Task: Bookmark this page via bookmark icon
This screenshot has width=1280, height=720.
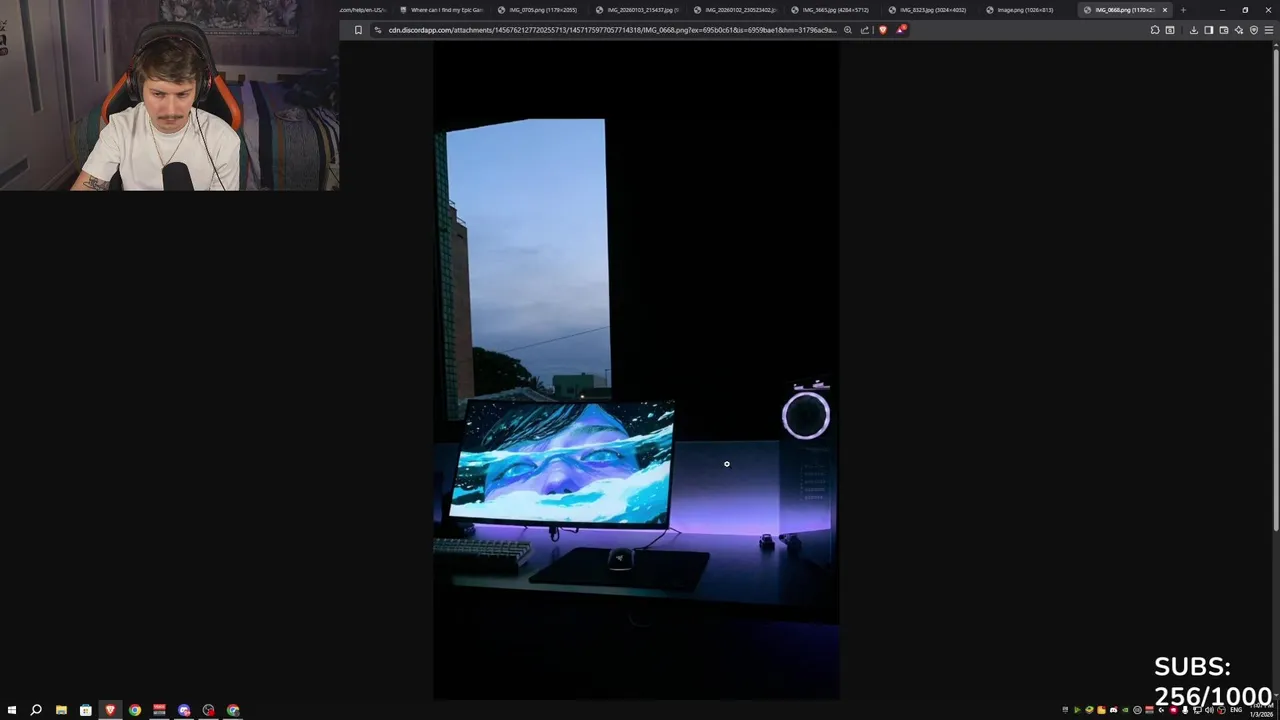Action: (x=358, y=30)
